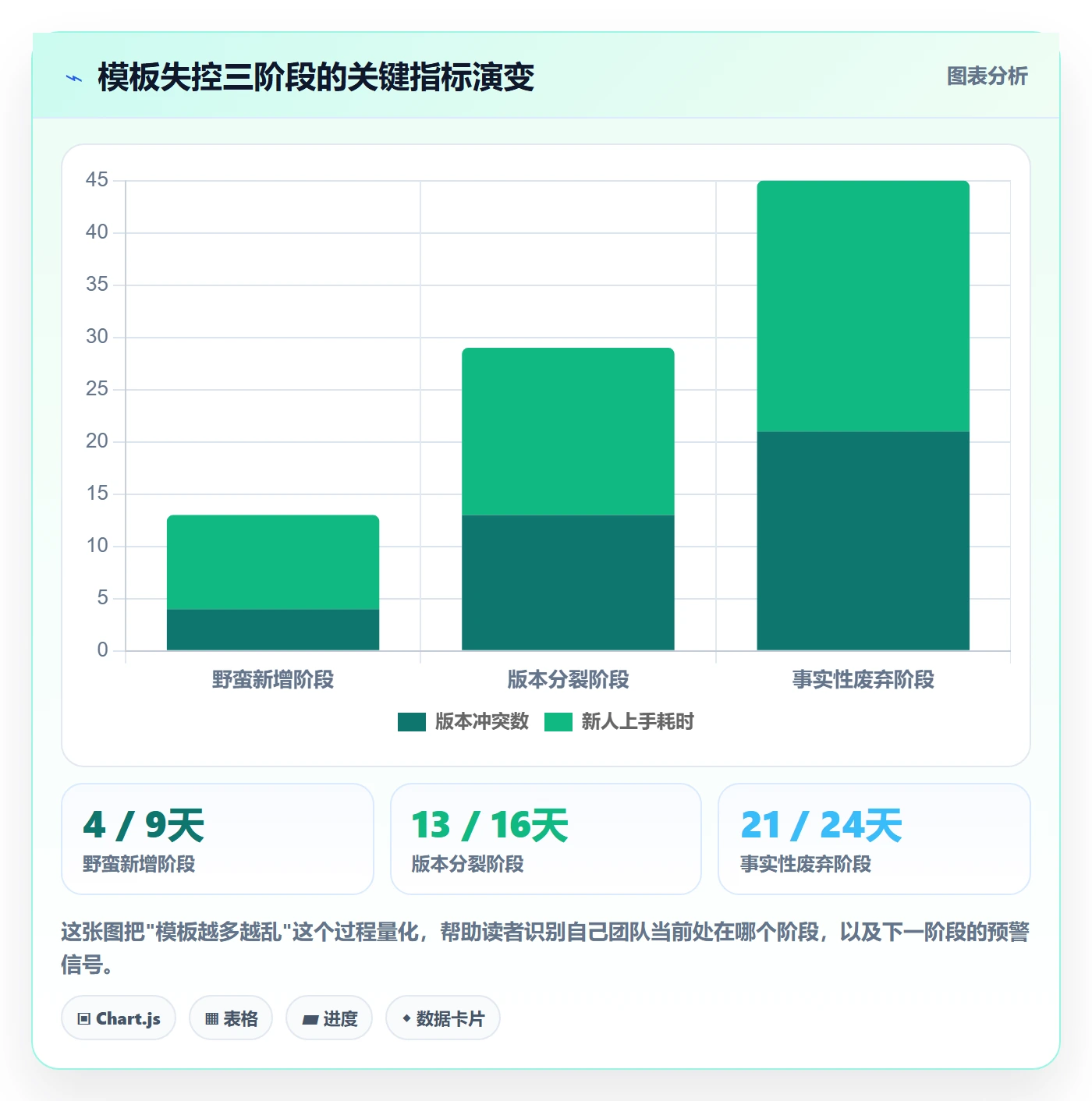
Task: Click the square icon in Chart.js chip
Action: 84,1019
